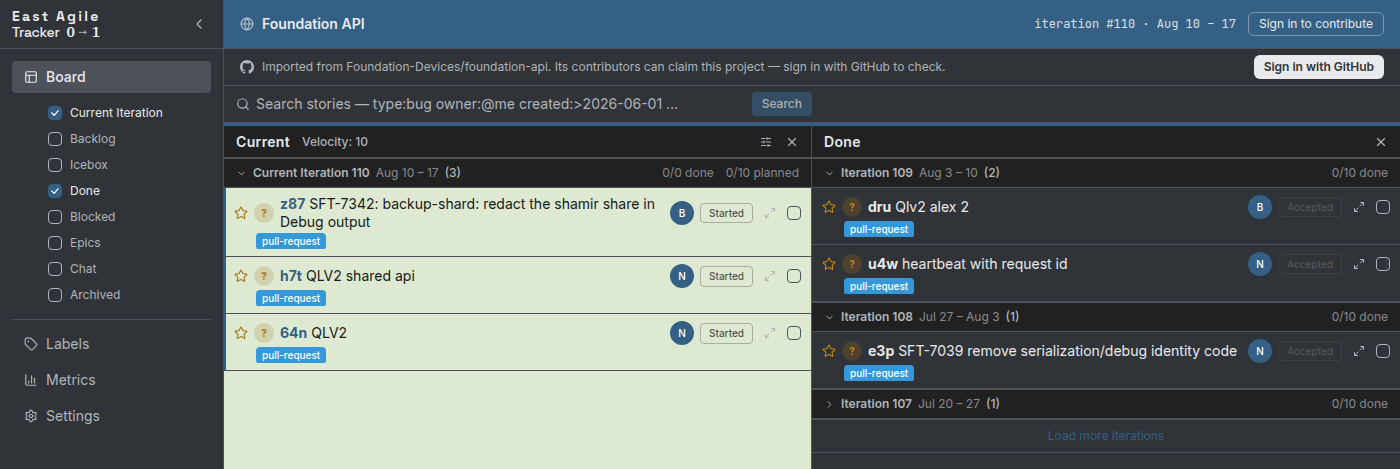
Task: Focus the Search stories input field
Action: point(490,104)
